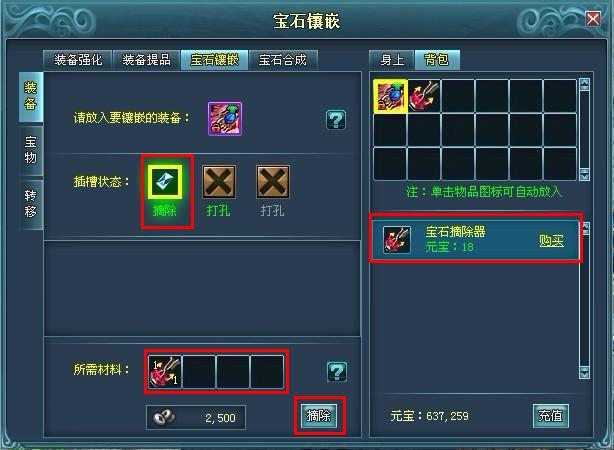This screenshot has width=614, height=450.
Task: Open the 宝石合成 tab
Action: coord(283,60)
